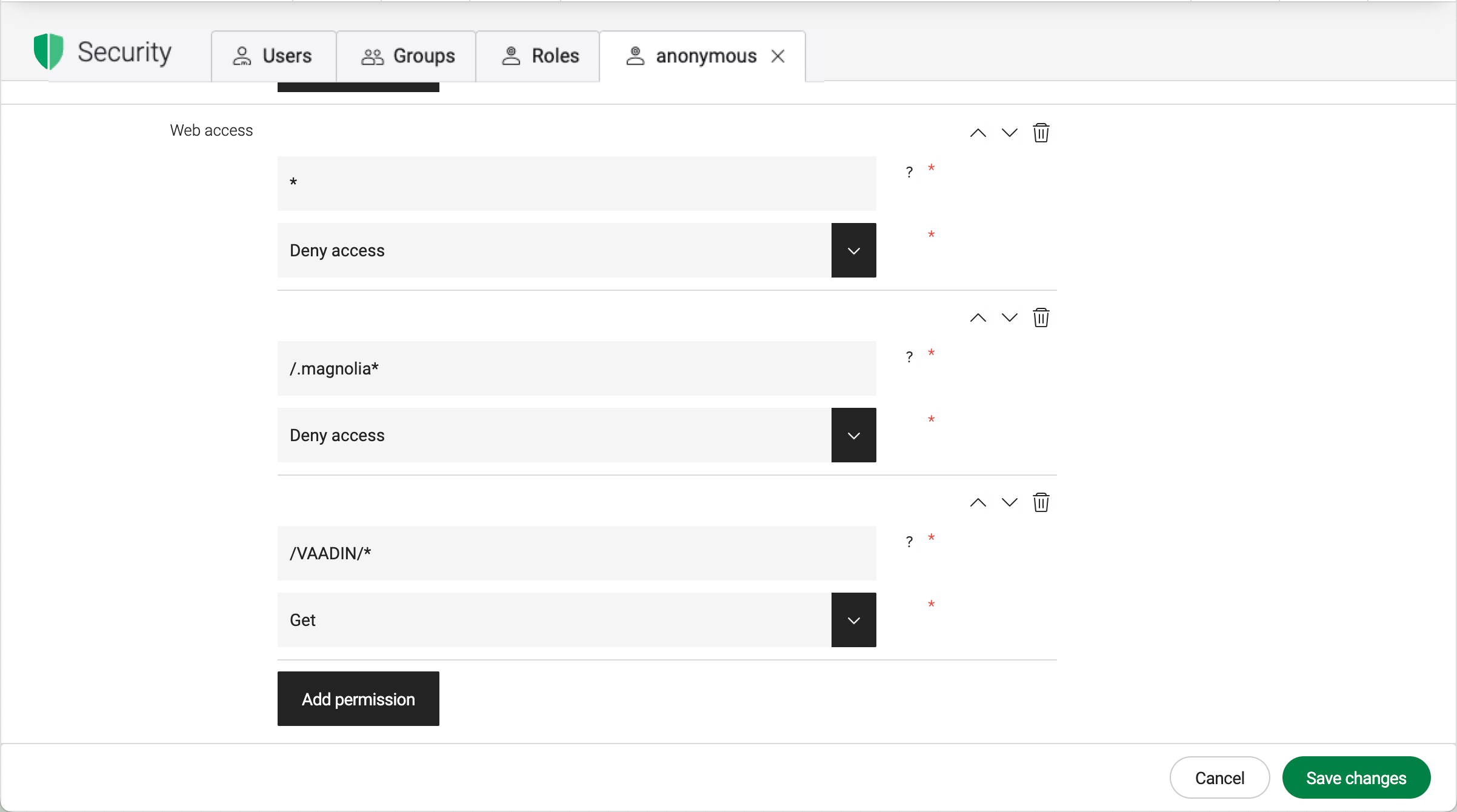Switch to the Groups tab

coord(408,56)
